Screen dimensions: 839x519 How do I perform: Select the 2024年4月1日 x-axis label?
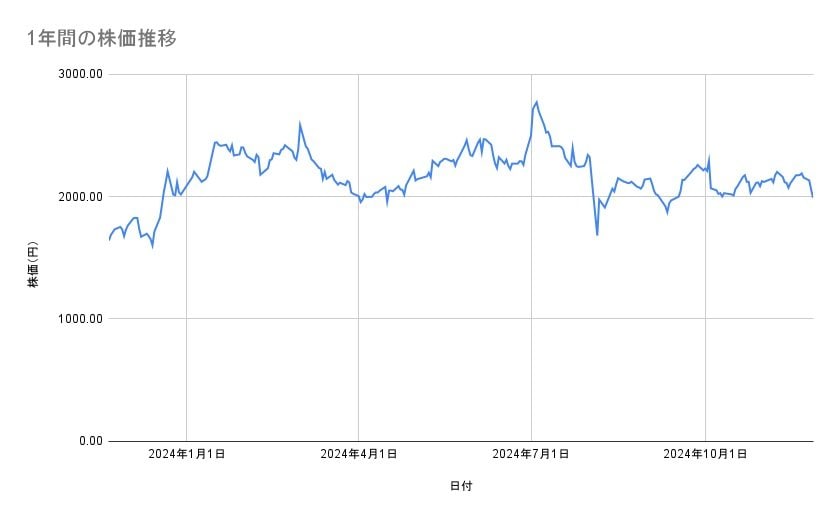pyautogui.click(x=359, y=454)
